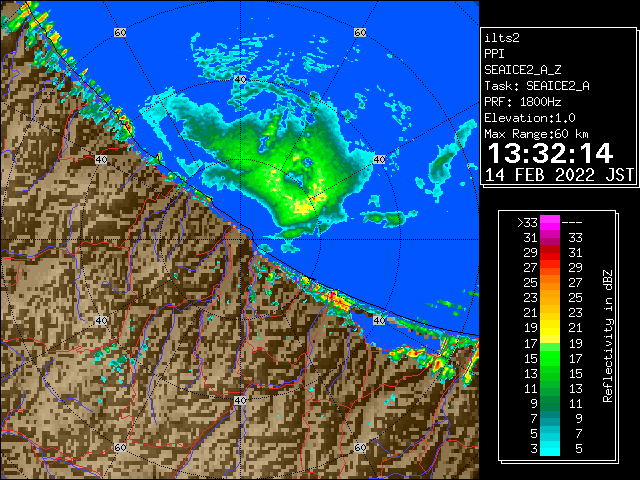
Task: Click the 'ilts2' radar name text
Action: click(502, 38)
